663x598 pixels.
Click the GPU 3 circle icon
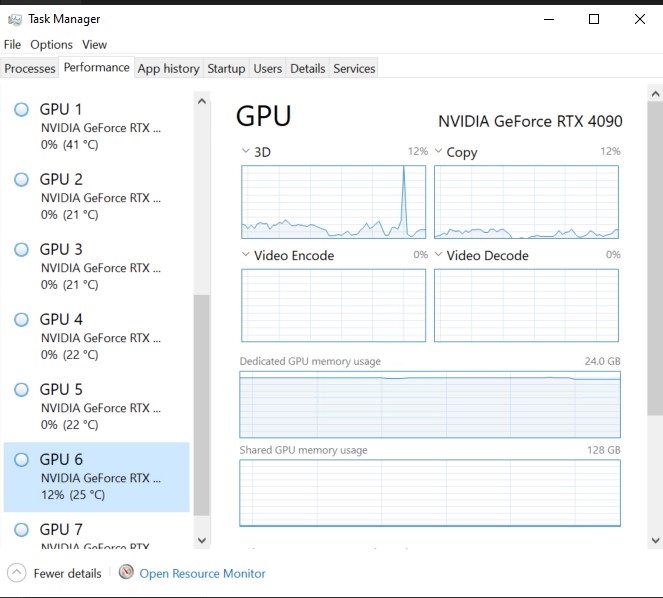(x=21, y=250)
